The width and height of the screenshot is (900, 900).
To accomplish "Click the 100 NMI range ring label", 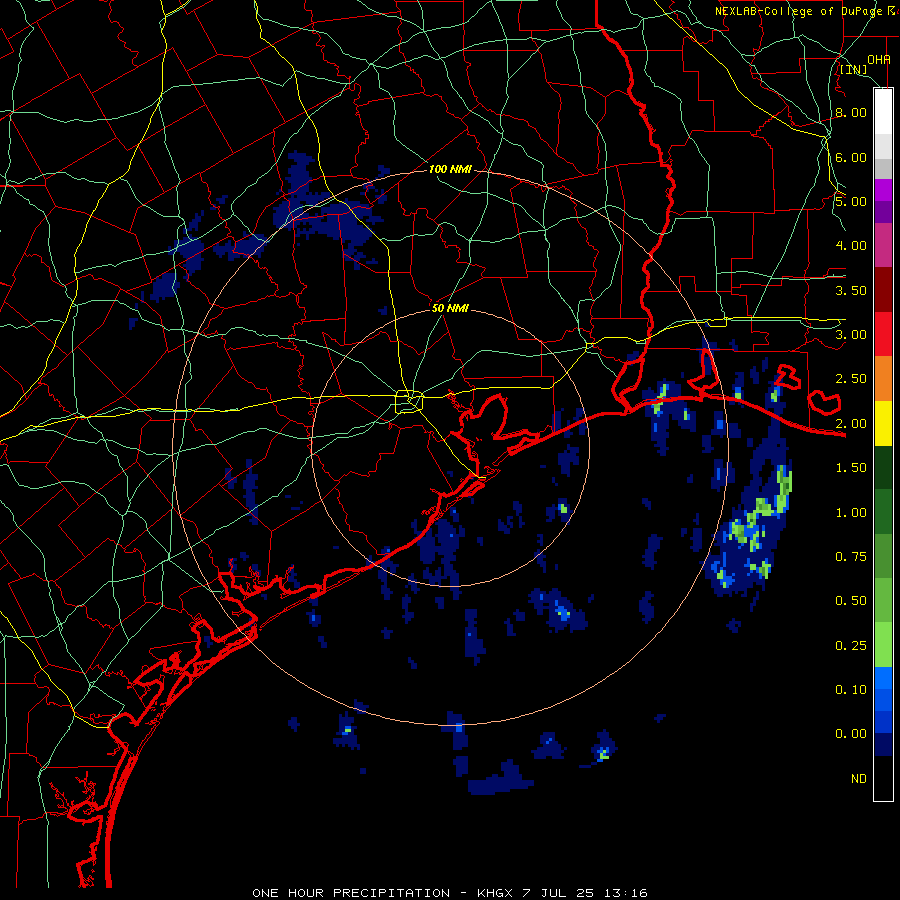I will click(450, 169).
